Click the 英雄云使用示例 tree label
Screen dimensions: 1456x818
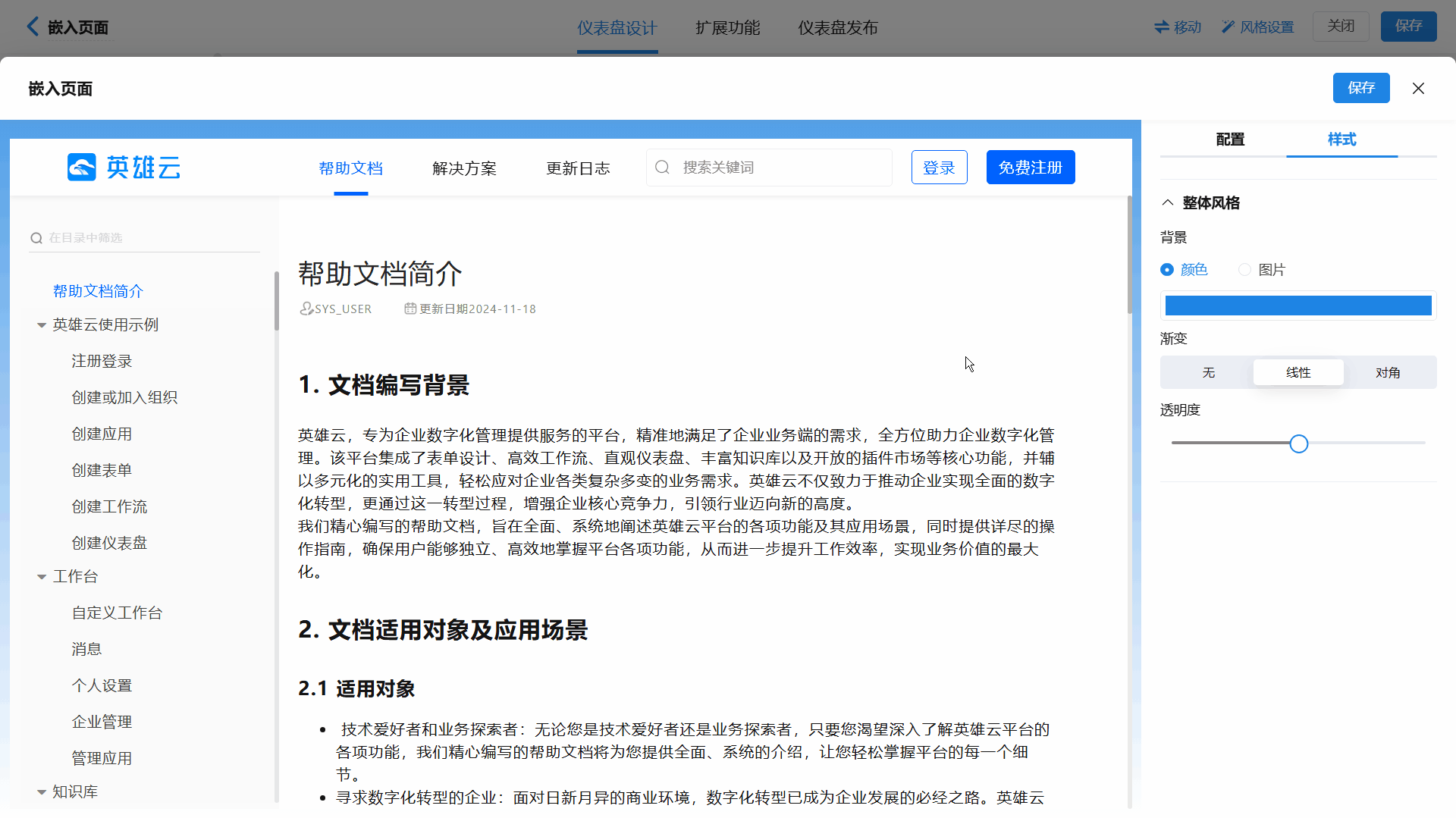[105, 324]
